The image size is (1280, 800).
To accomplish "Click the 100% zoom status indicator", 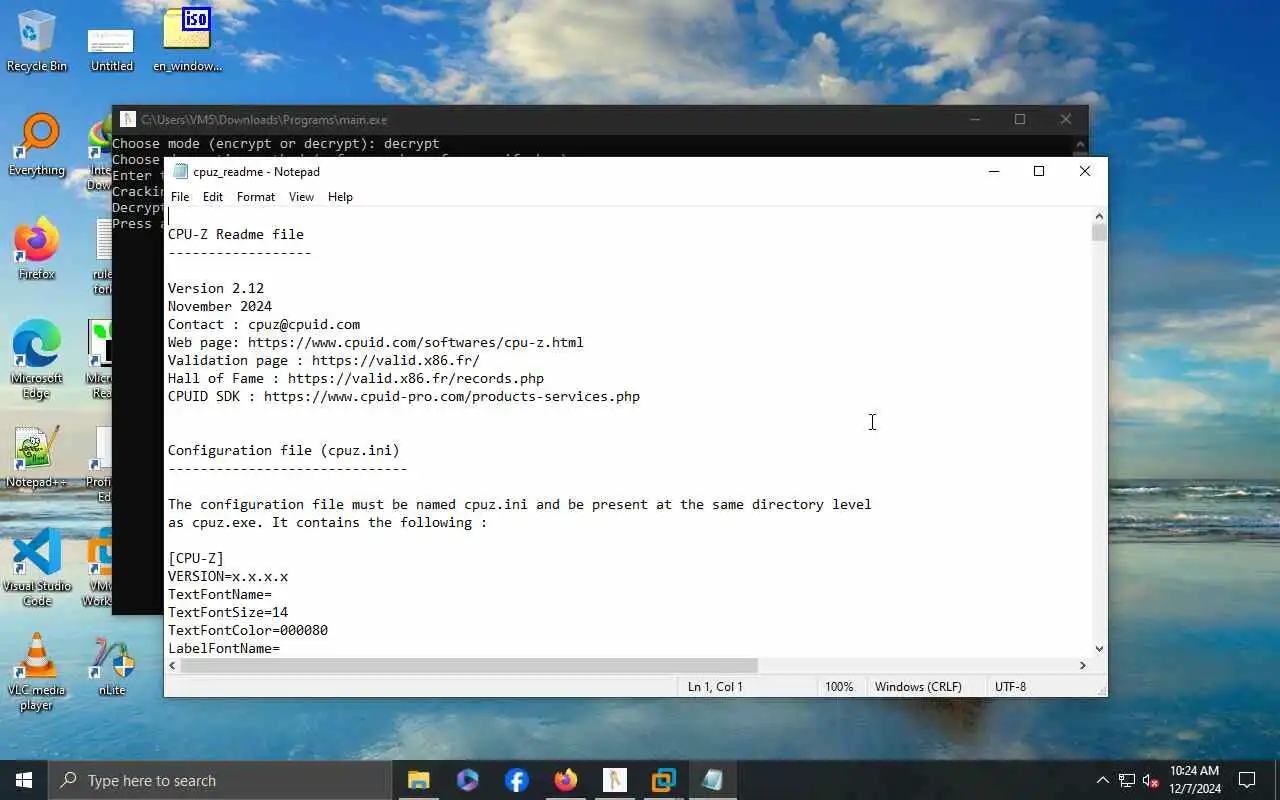I will [x=839, y=687].
